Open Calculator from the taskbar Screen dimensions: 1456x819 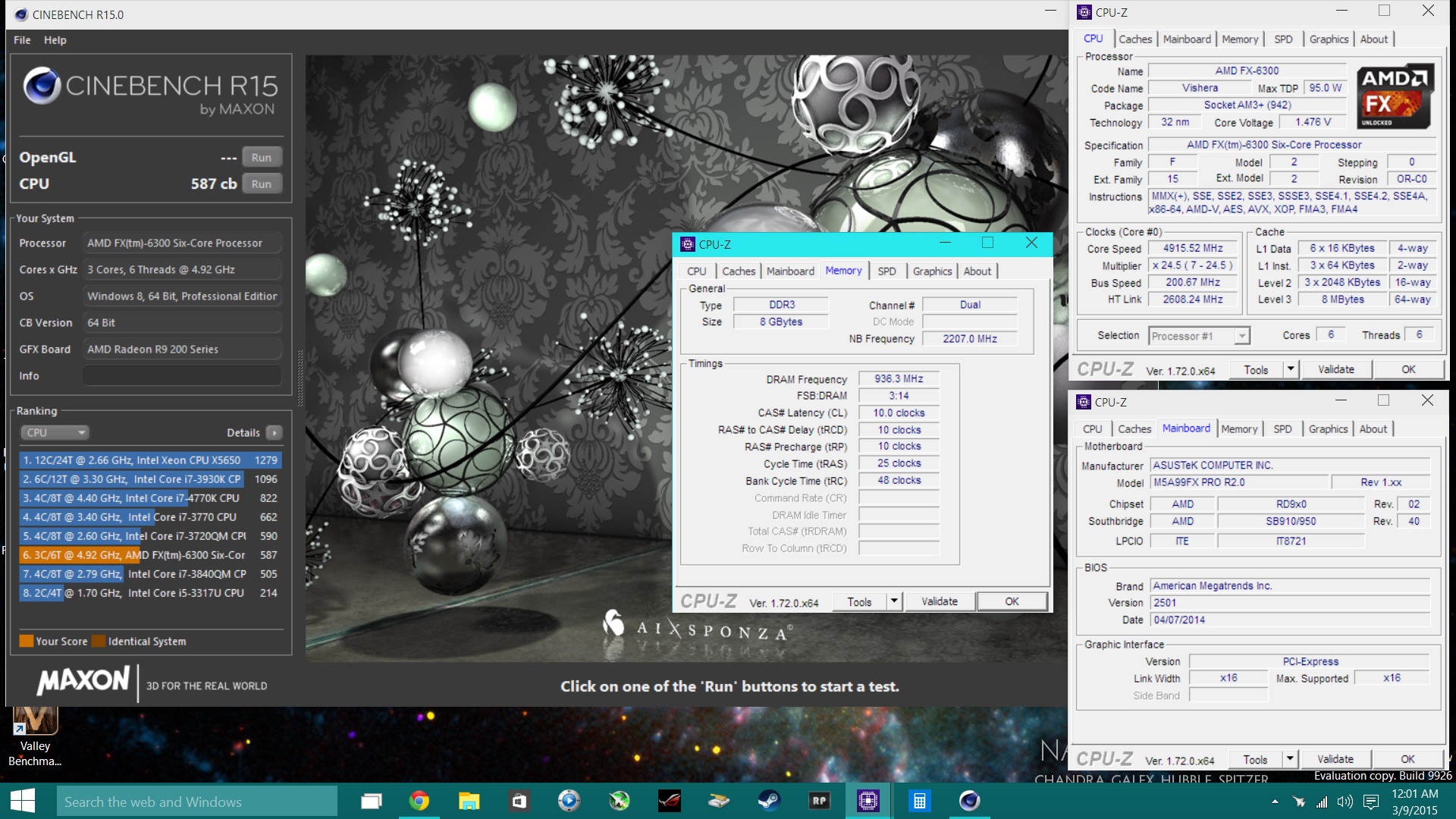[919, 801]
